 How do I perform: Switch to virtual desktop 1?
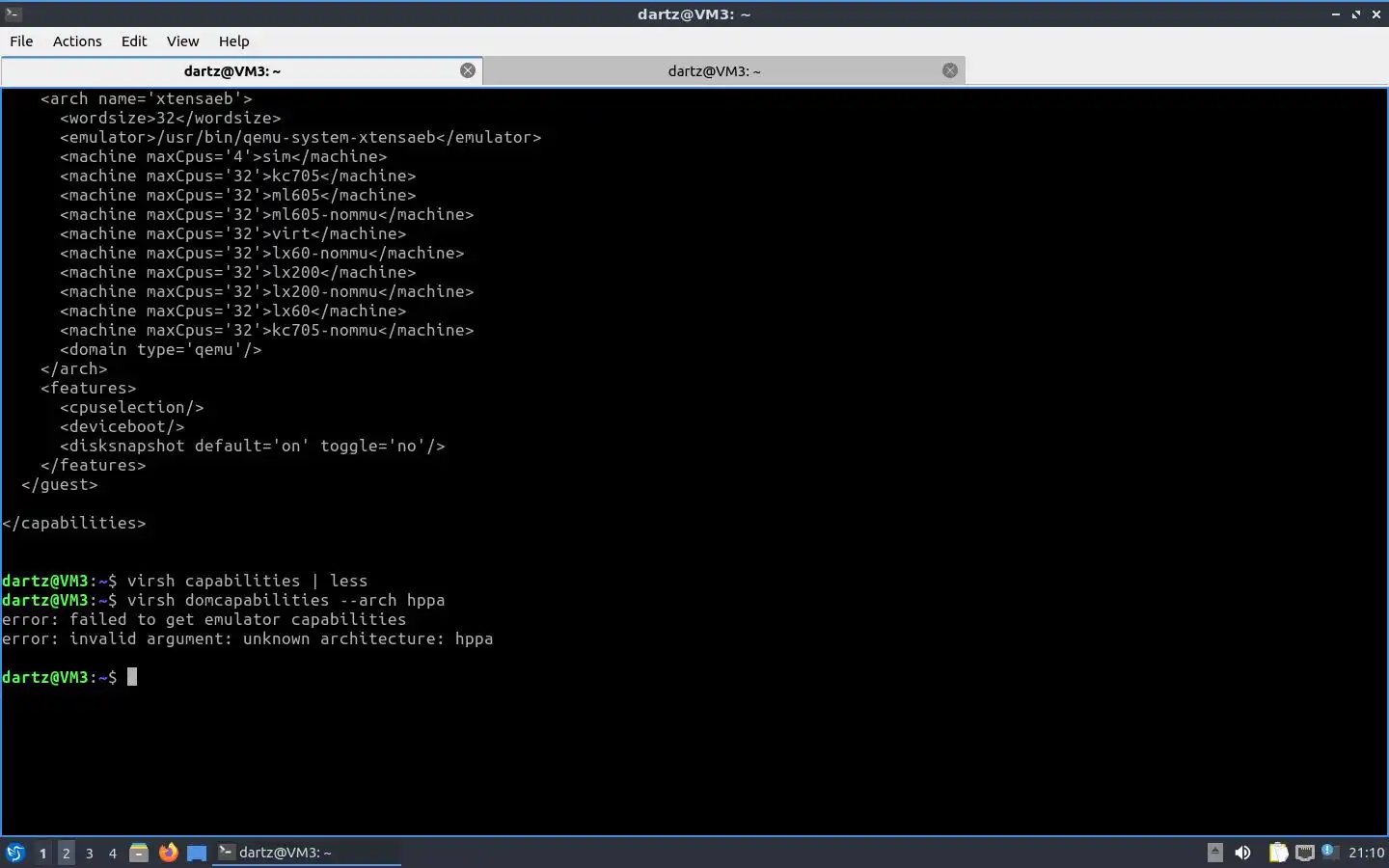(42, 853)
